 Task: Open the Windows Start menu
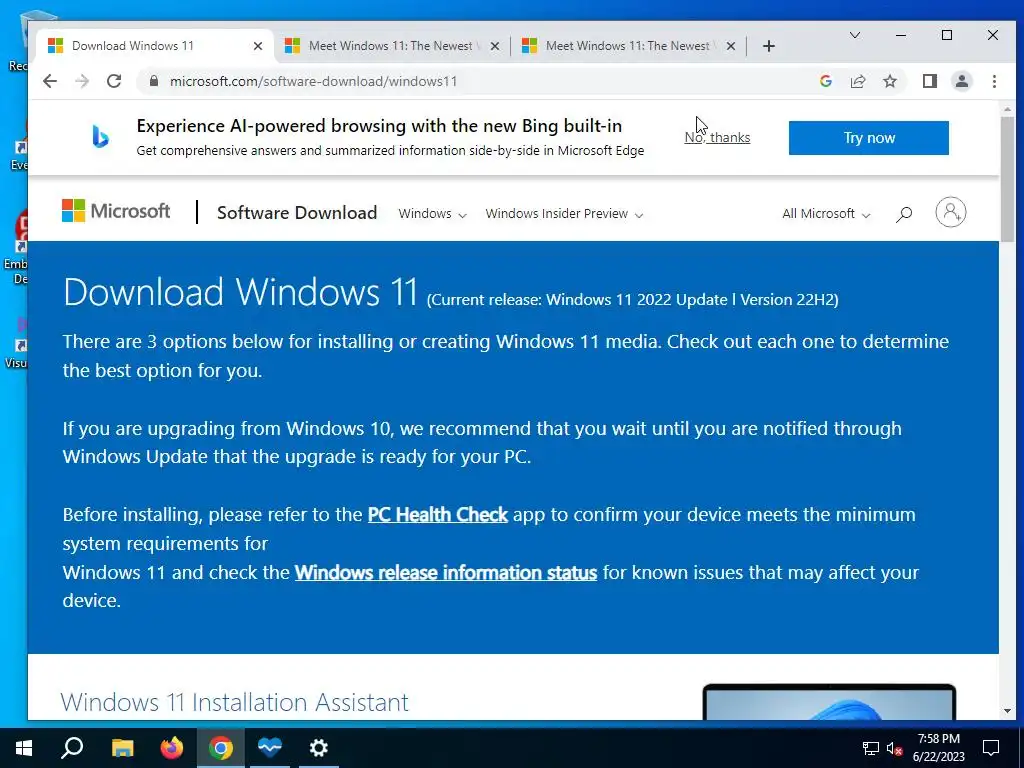click(x=24, y=748)
